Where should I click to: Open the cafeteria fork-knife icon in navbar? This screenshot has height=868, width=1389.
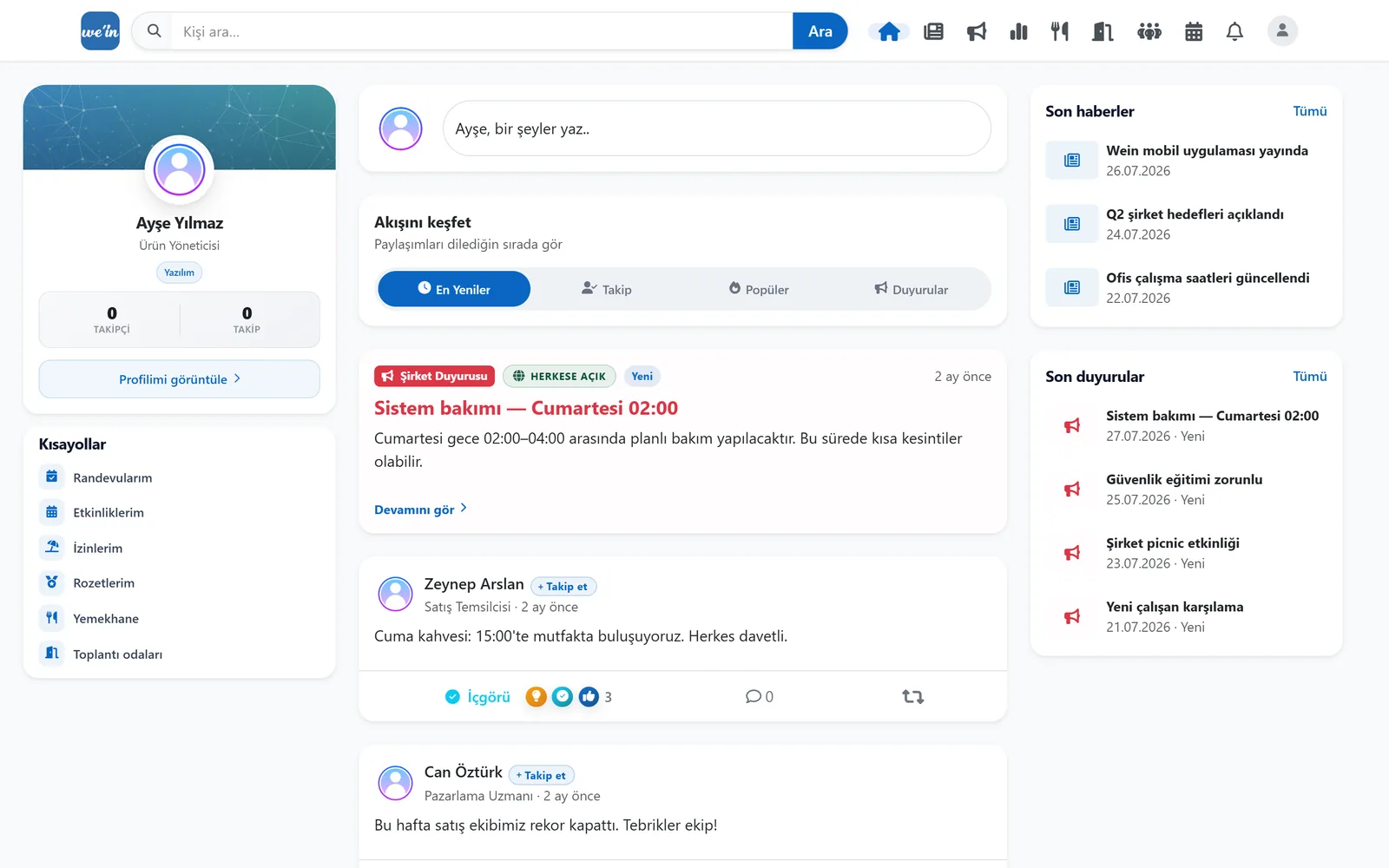[x=1059, y=32]
